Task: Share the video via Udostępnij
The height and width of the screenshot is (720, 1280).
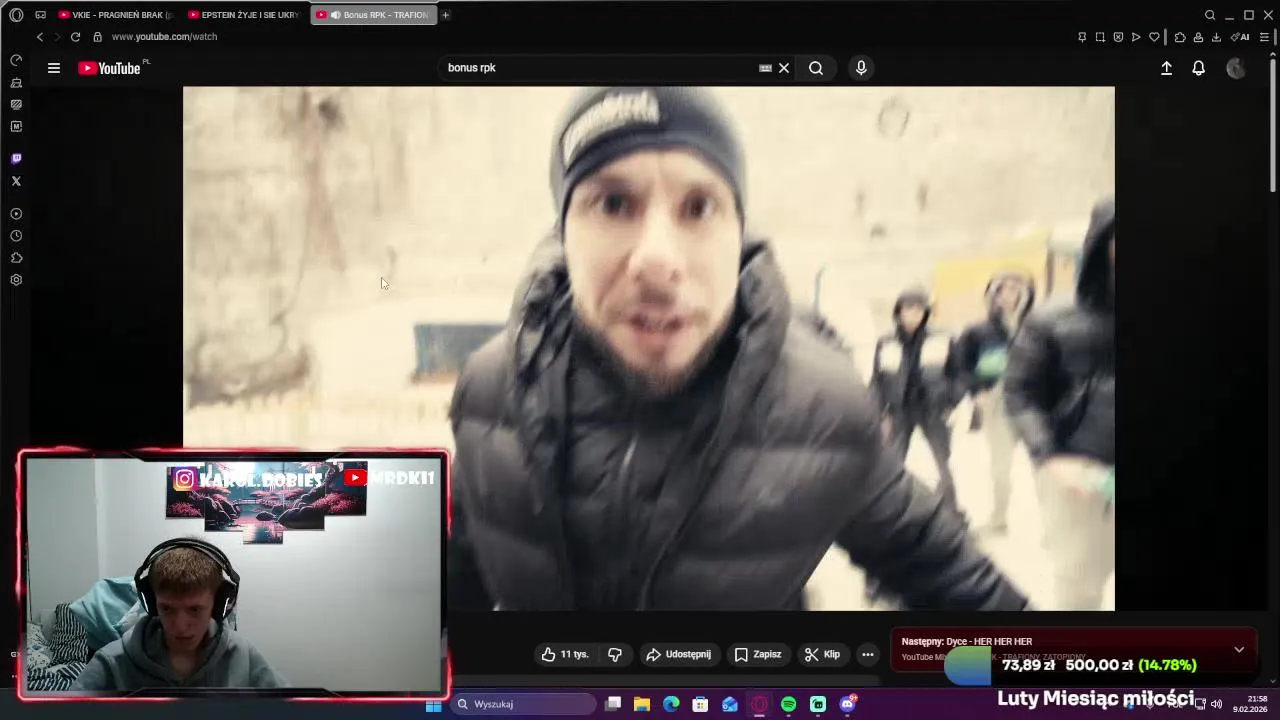Action: (x=678, y=654)
